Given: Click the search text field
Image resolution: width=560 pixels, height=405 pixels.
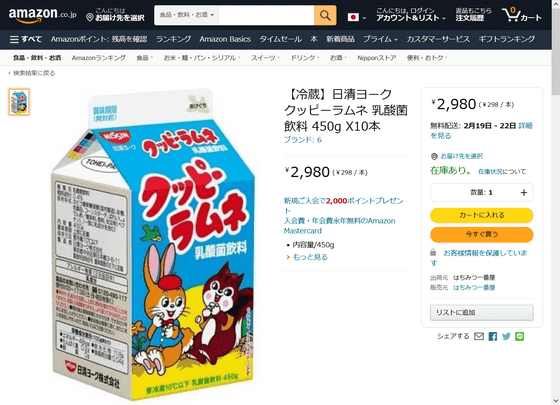Looking at the screenshot, I should point(266,15).
